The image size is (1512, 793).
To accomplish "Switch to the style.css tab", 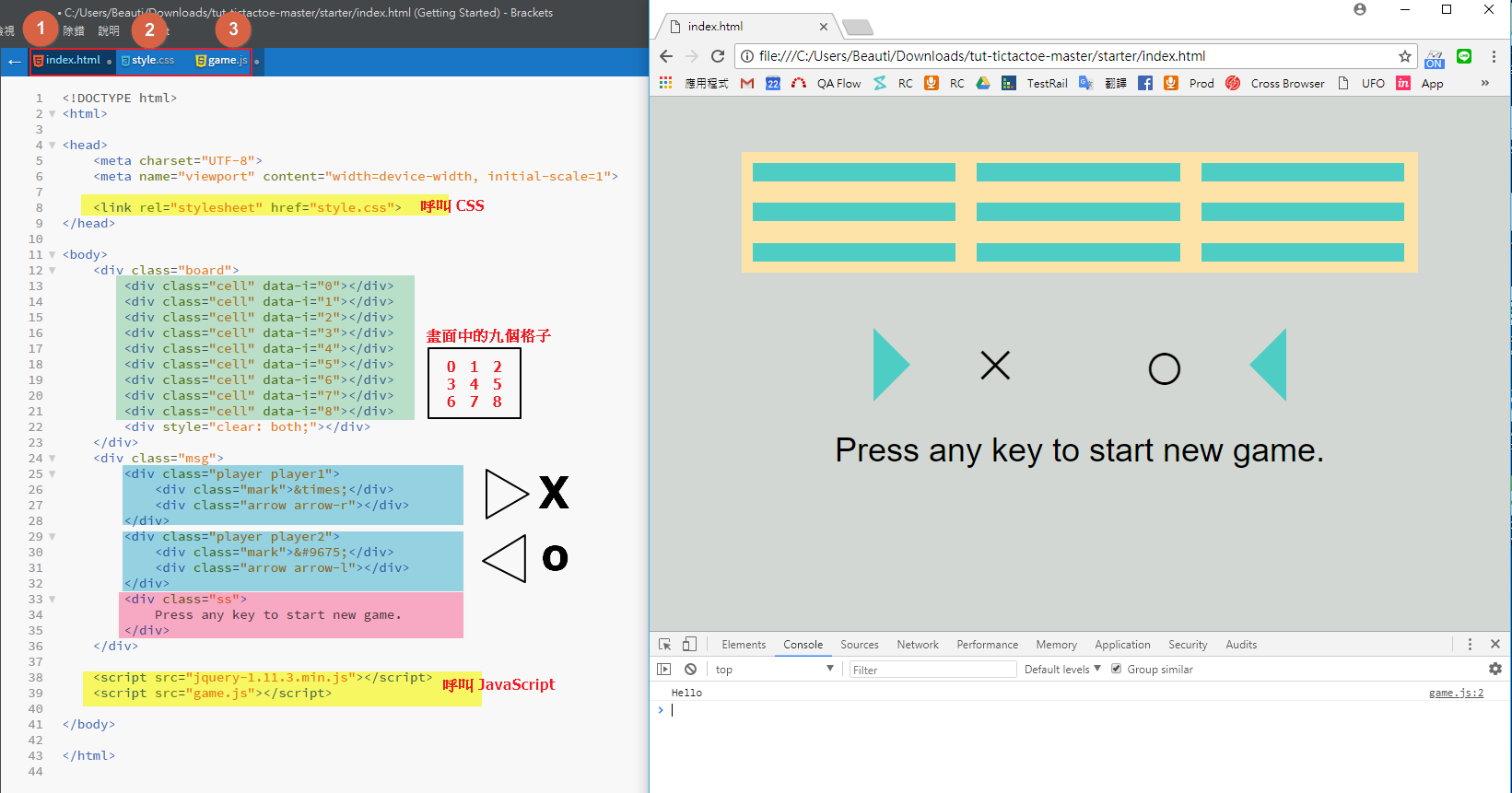I will pos(148,60).
